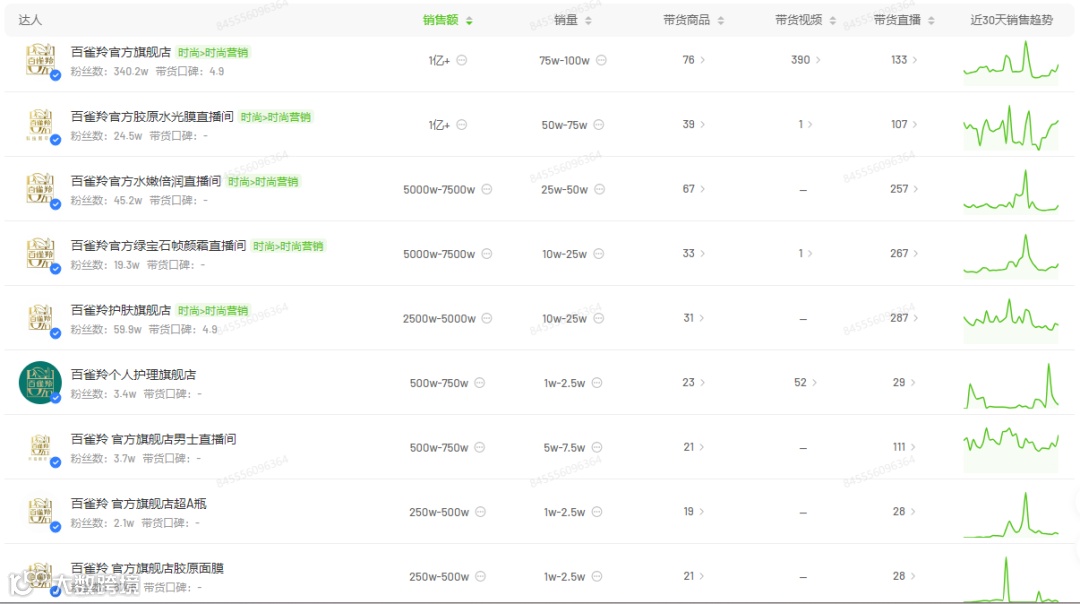Click info icon next to 百雀羚官方旗舰店 1亿+ sales
The image size is (1080, 604).
461,60
